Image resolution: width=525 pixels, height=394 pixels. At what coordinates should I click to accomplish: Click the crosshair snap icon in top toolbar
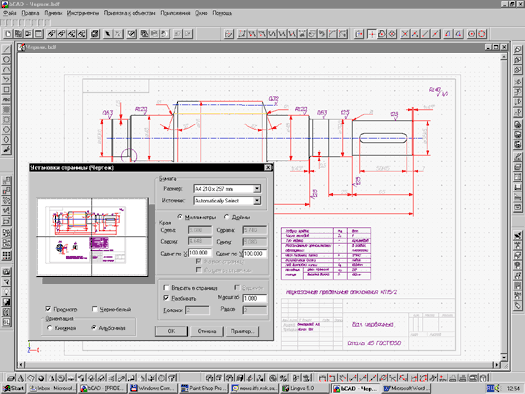(x=372, y=33)
